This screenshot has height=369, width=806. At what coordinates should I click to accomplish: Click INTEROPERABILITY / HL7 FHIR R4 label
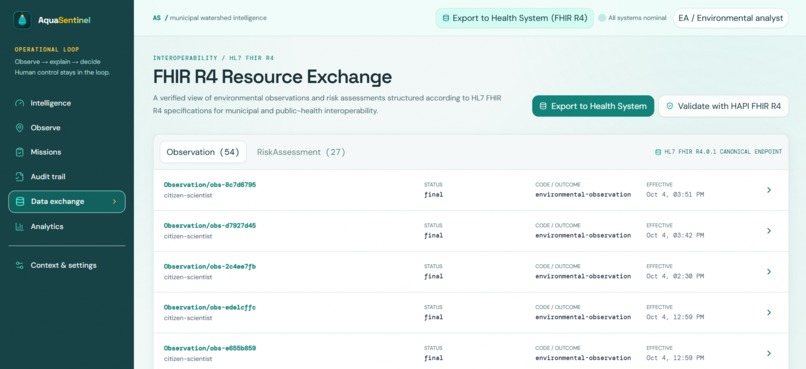click(213, 58)
